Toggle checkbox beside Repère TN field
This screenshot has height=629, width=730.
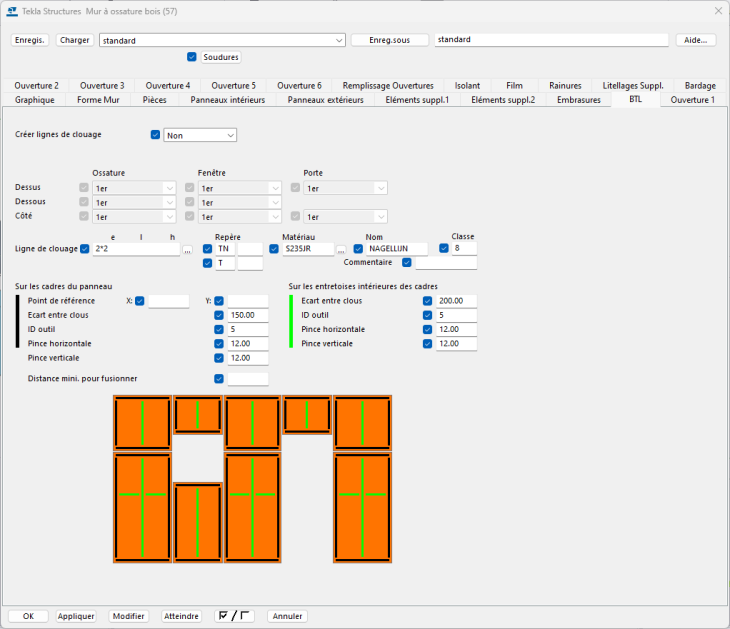[208, 249]
